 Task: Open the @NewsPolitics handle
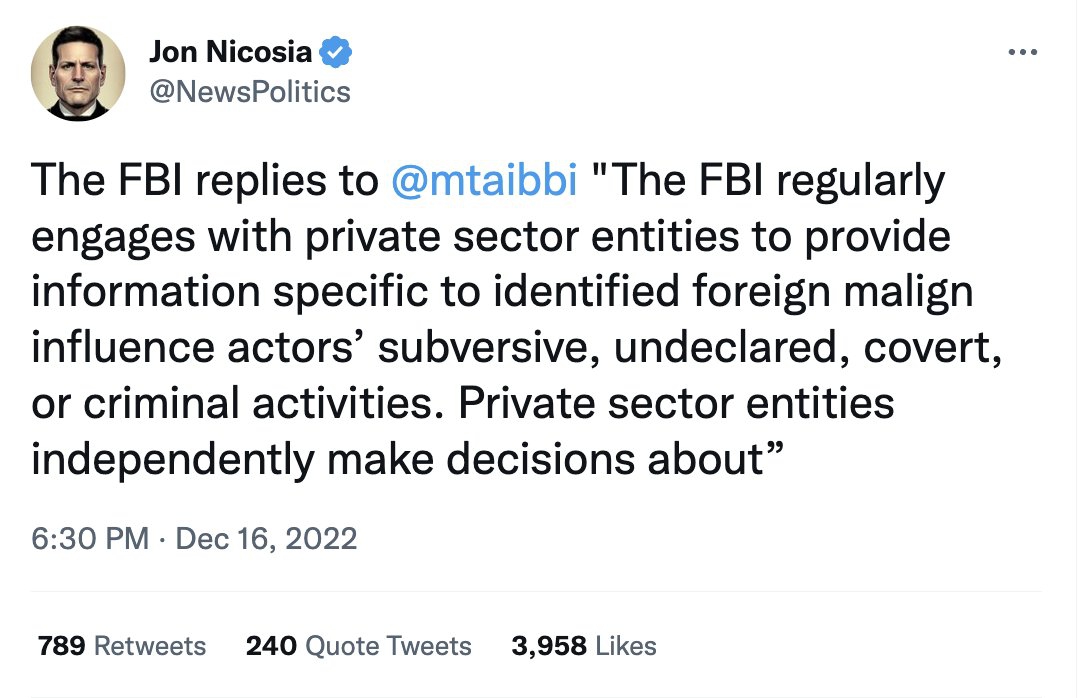(249, 92)
